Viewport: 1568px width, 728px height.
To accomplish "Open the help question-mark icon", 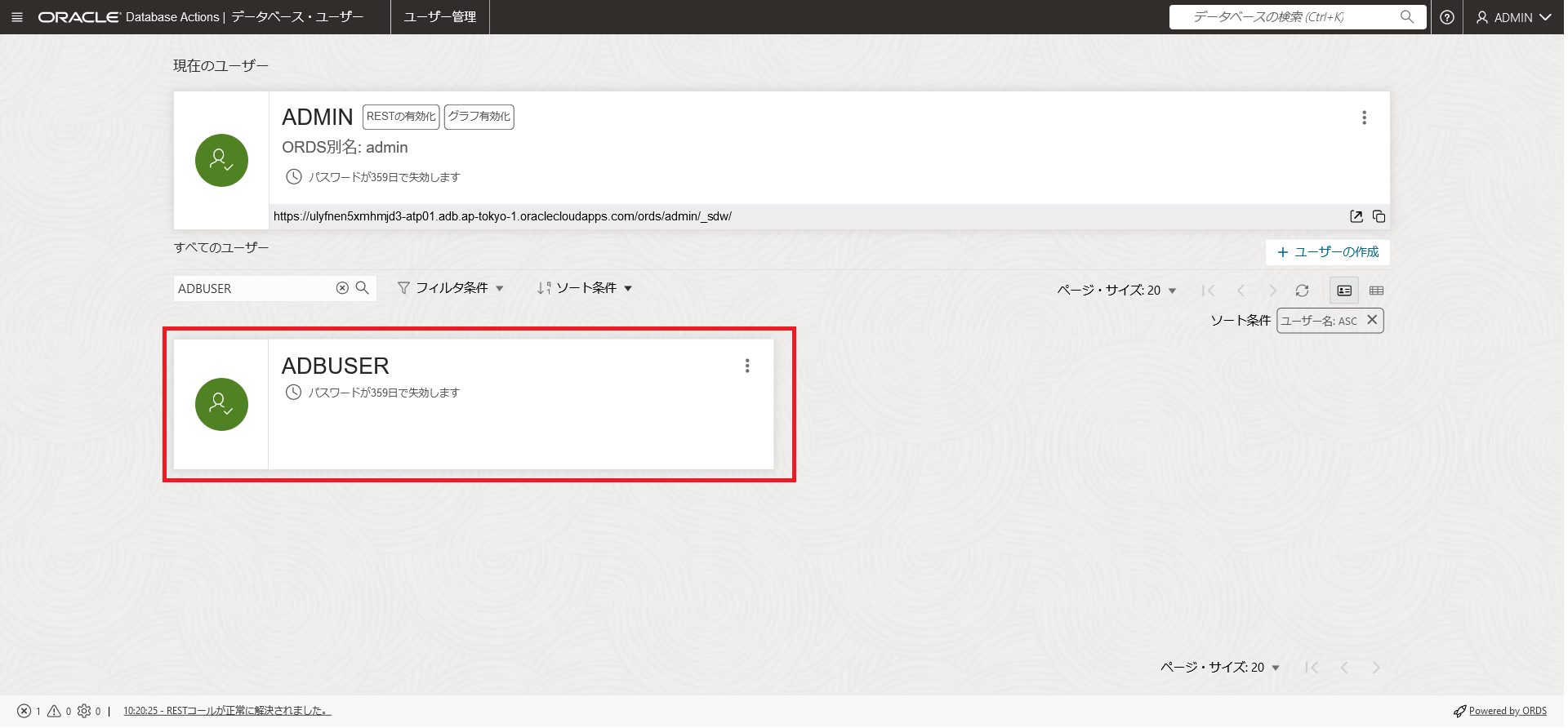I will 1447,17.
